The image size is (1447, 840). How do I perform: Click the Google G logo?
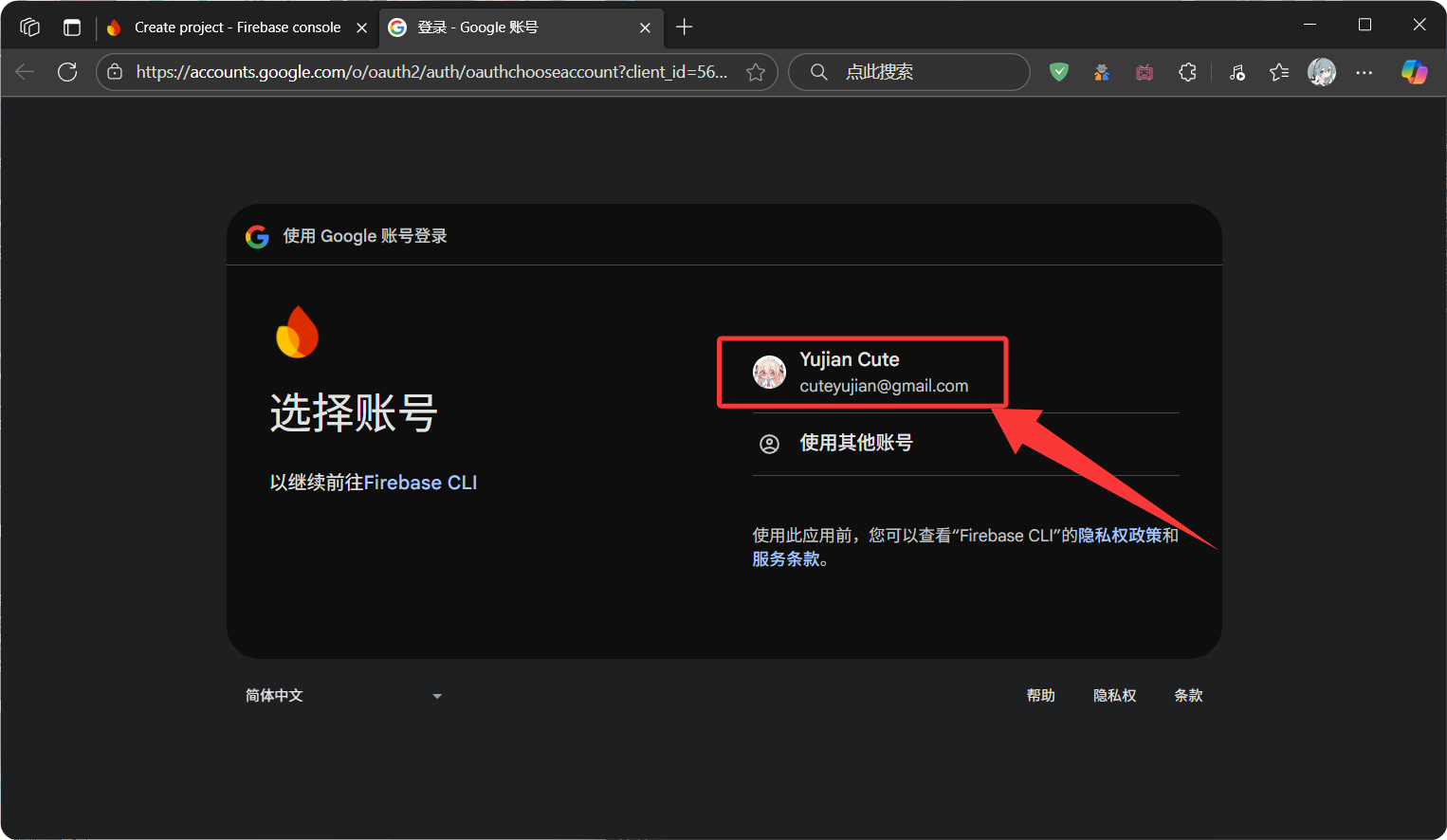point(257,236)
